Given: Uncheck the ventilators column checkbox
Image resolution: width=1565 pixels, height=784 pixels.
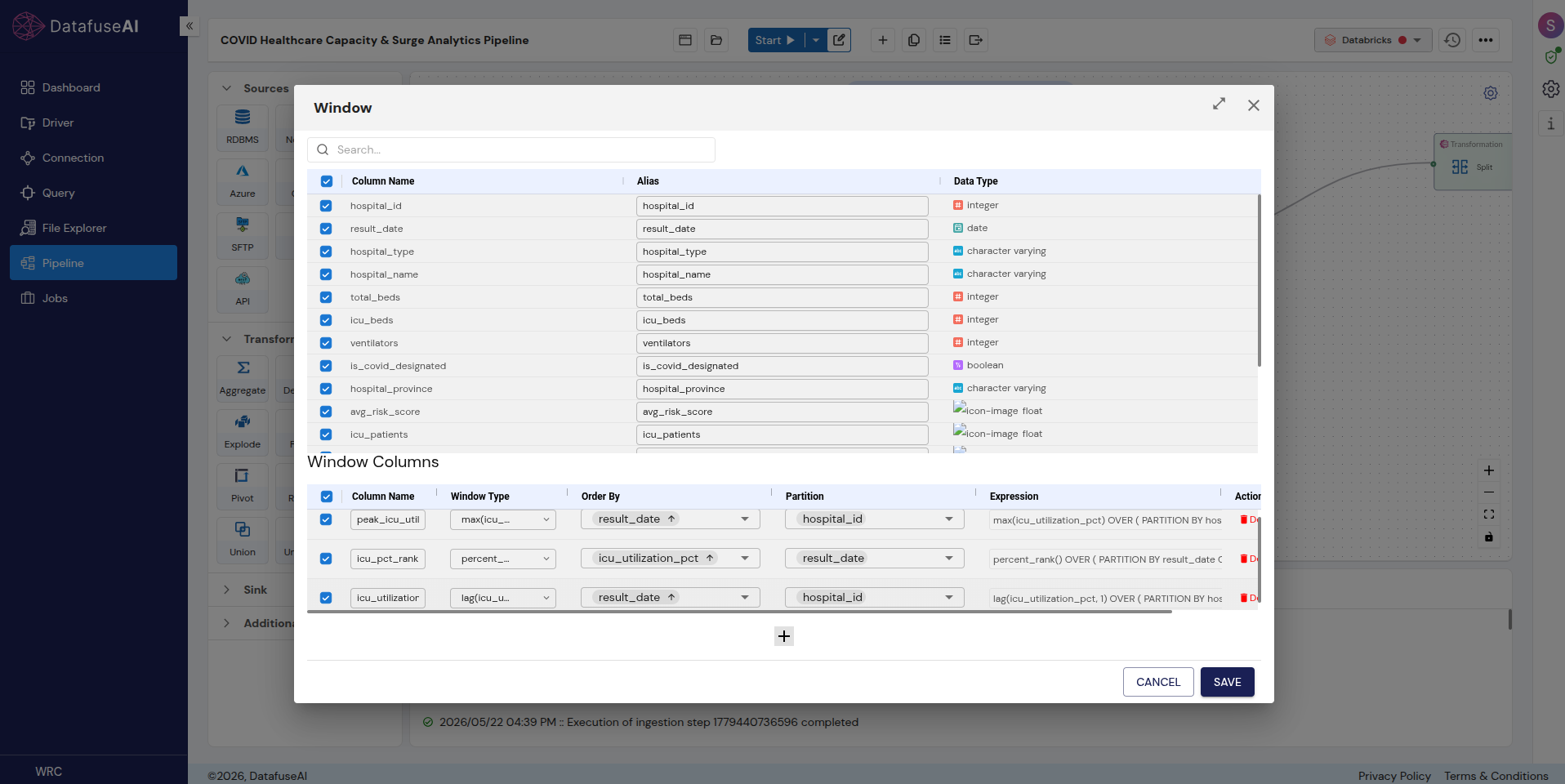Looking at the screenshot, I should (326, 343).
